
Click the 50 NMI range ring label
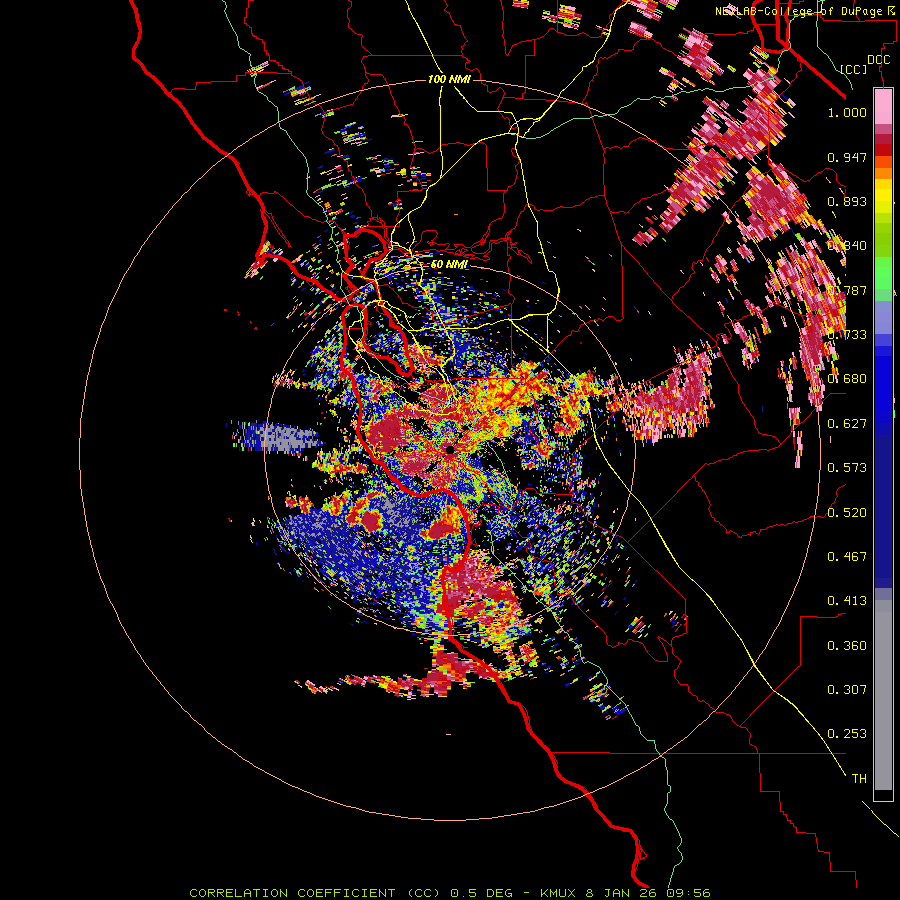(x=449, y=264)
